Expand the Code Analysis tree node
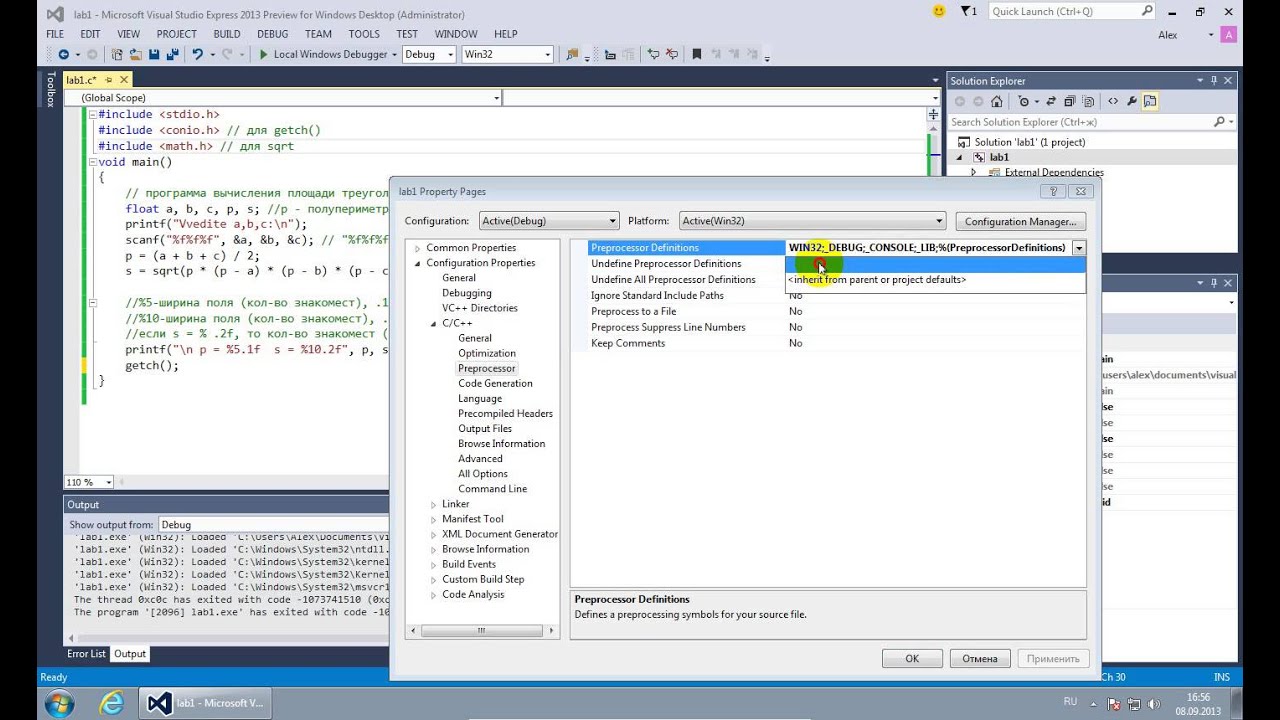Screen dimensions: 1280x720 [434, 595]
